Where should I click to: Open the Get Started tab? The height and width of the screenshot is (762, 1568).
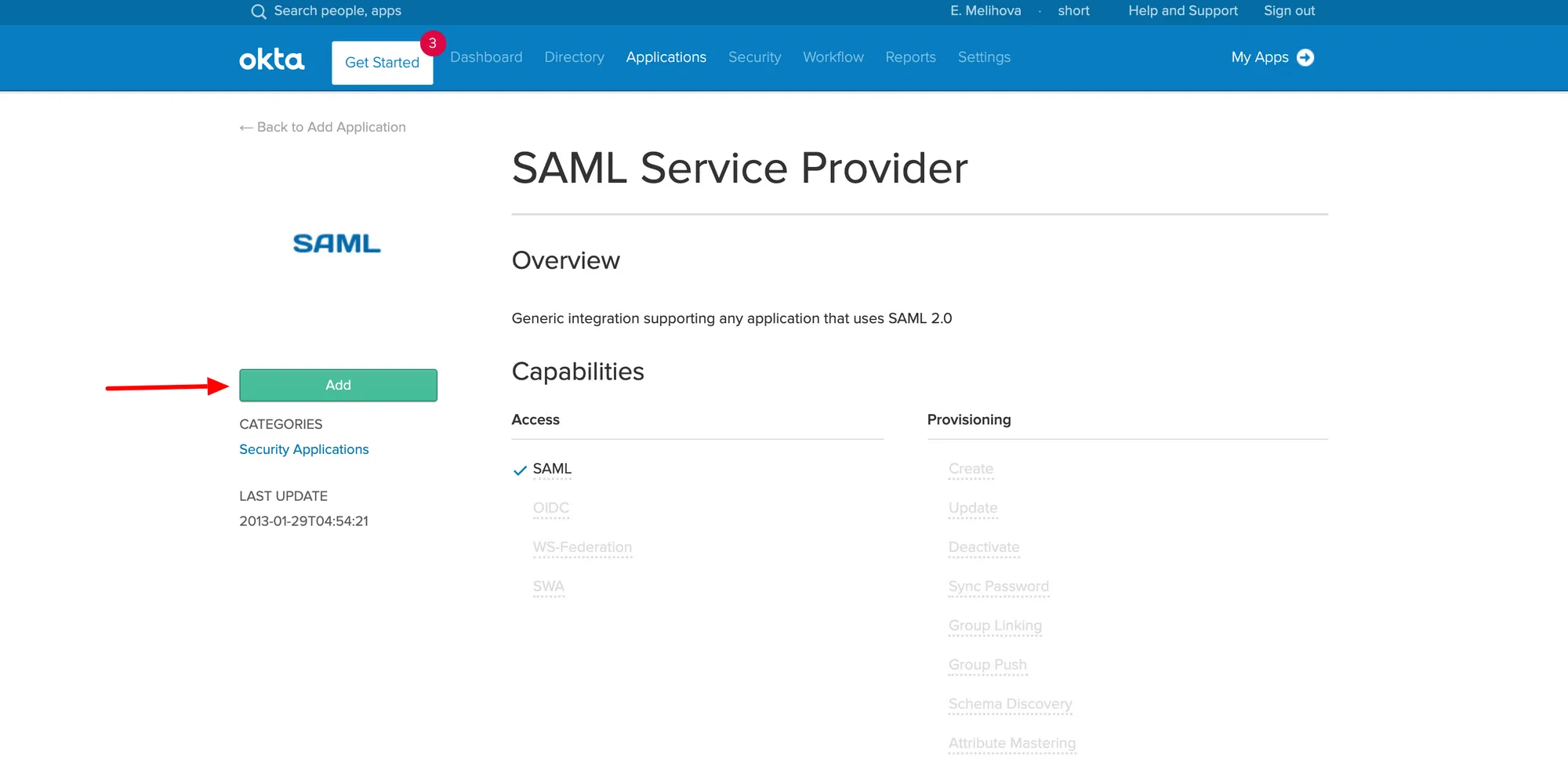point(382,63)
